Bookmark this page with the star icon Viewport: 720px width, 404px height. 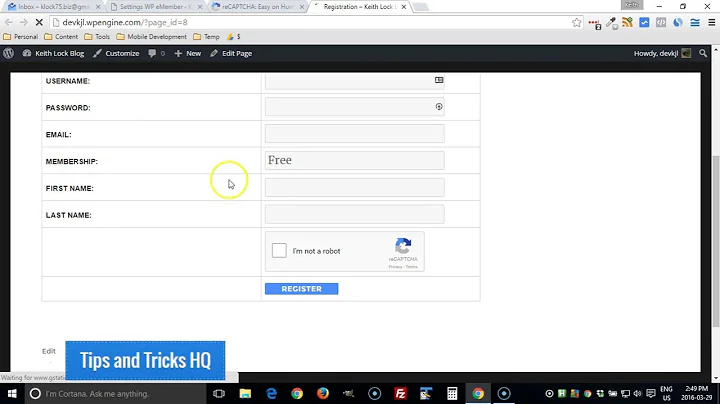pyautogui.click(x=577, y=22)
